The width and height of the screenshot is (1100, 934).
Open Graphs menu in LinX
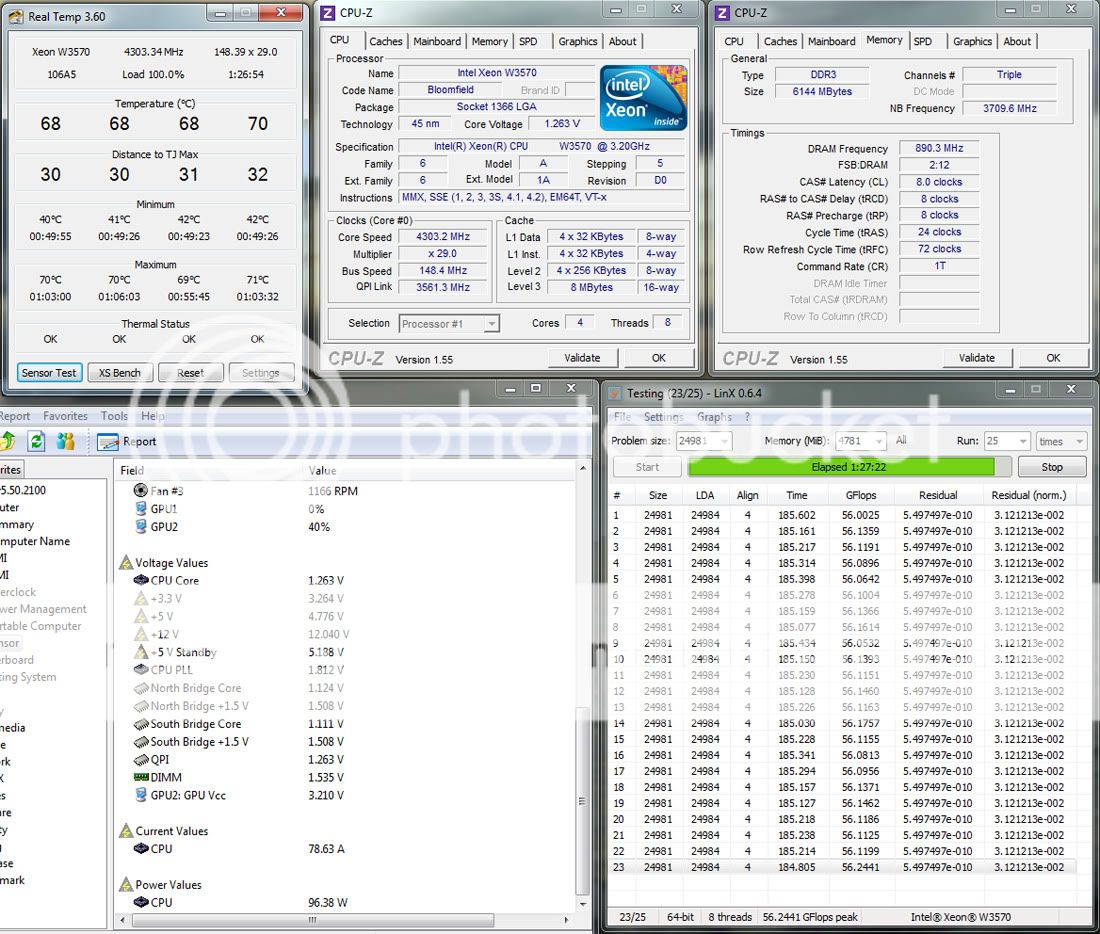pos(714,417)
